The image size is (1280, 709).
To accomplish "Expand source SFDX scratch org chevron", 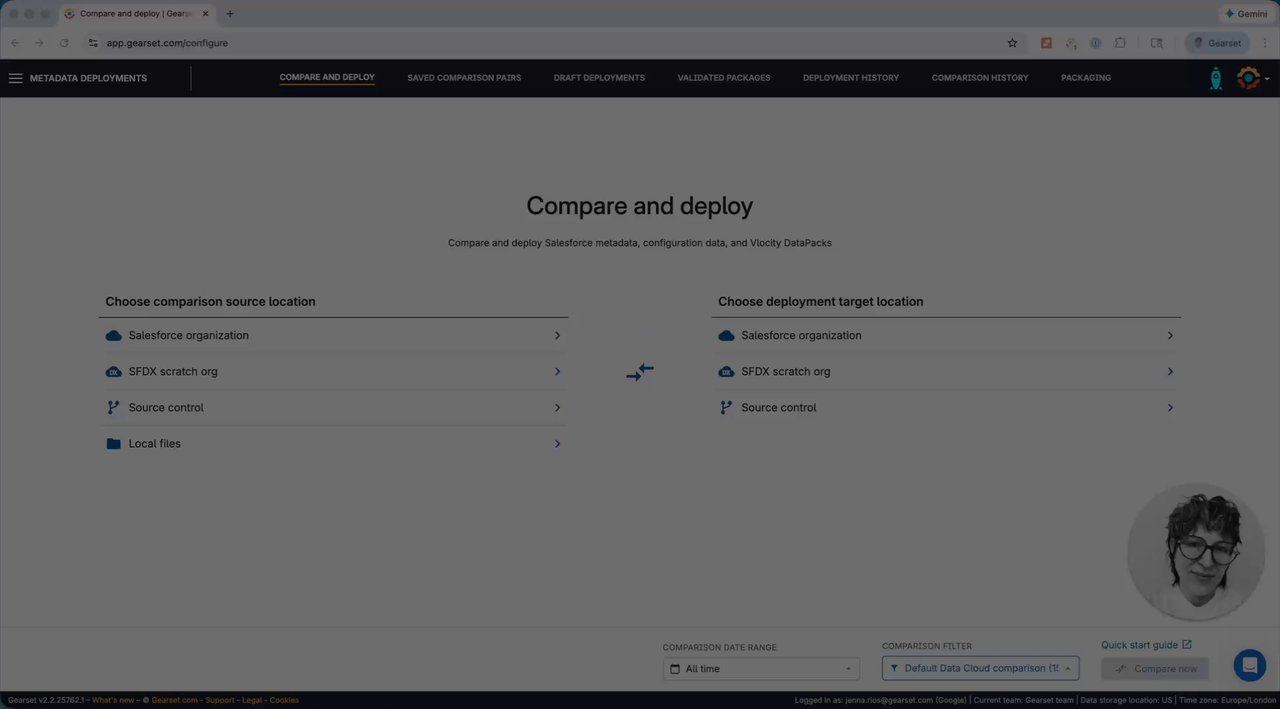I will (x=557, y=372).
